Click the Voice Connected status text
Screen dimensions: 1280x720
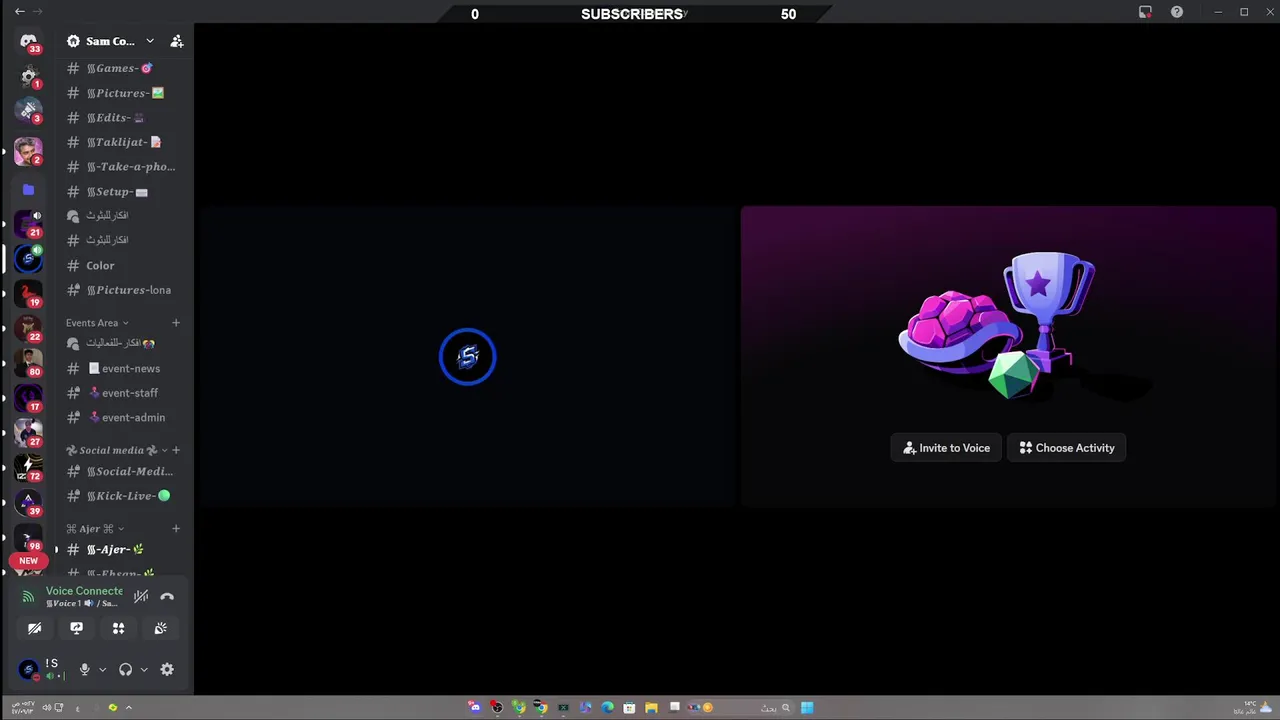84,591
